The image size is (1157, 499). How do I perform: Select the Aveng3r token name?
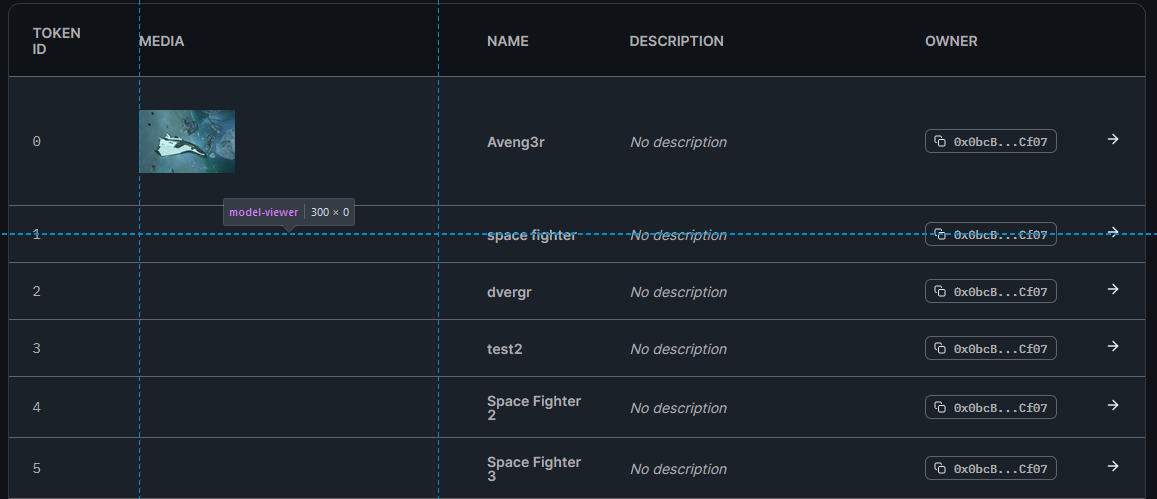pyautogui.click(x=514, y=142)
